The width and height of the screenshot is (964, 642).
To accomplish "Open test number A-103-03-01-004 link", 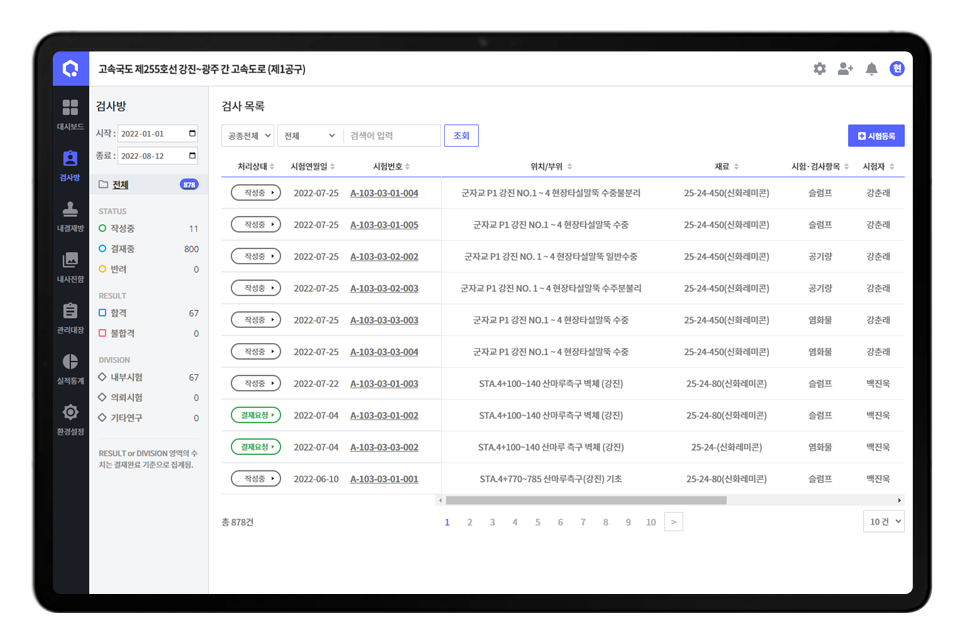I will tap(384, 193).
